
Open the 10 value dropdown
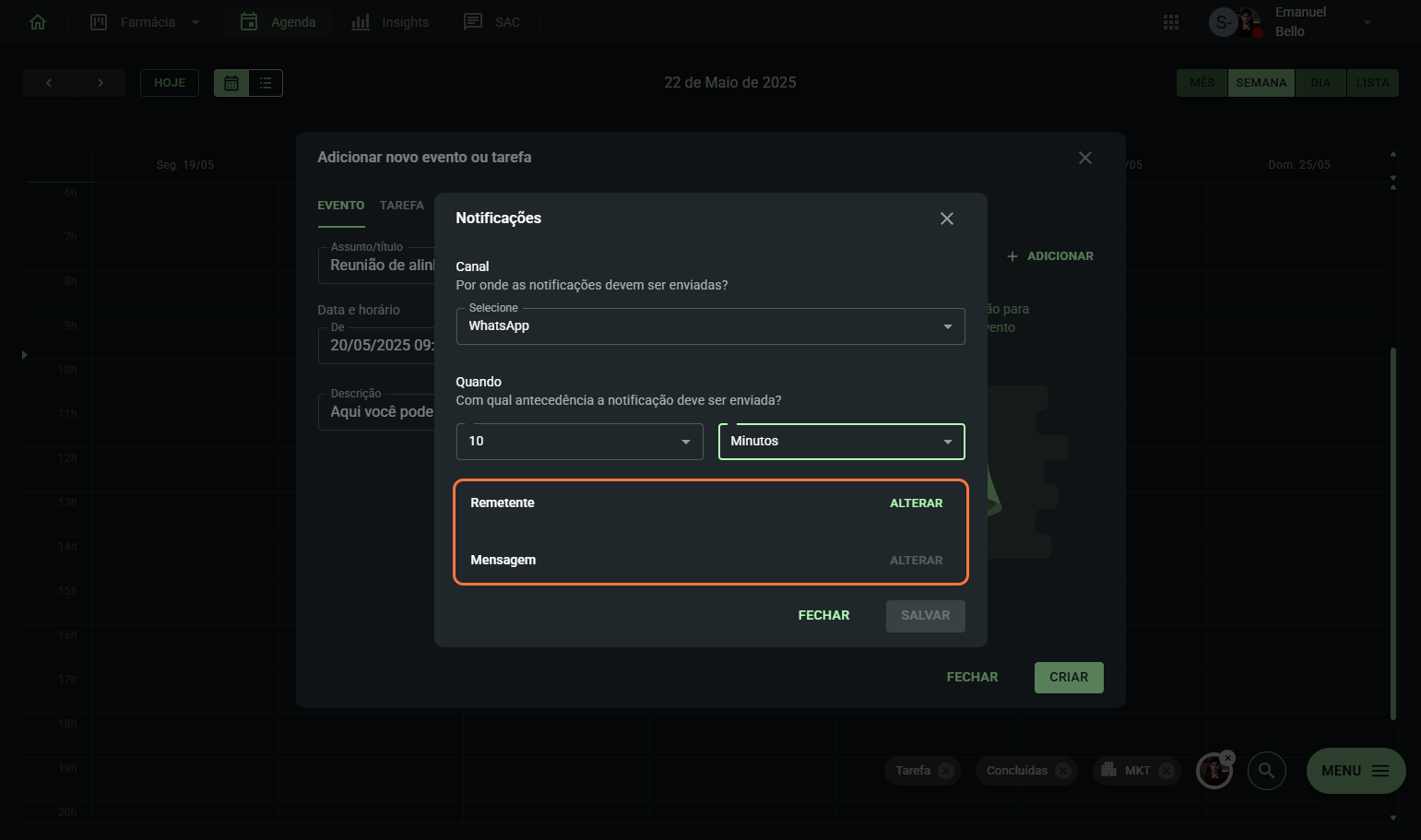click(579, 442)
